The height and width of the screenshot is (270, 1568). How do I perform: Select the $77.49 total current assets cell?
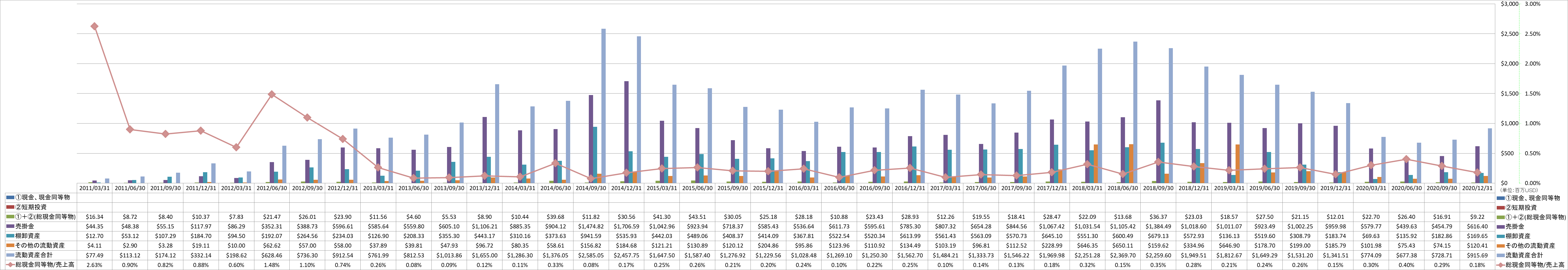click(94, 255)
